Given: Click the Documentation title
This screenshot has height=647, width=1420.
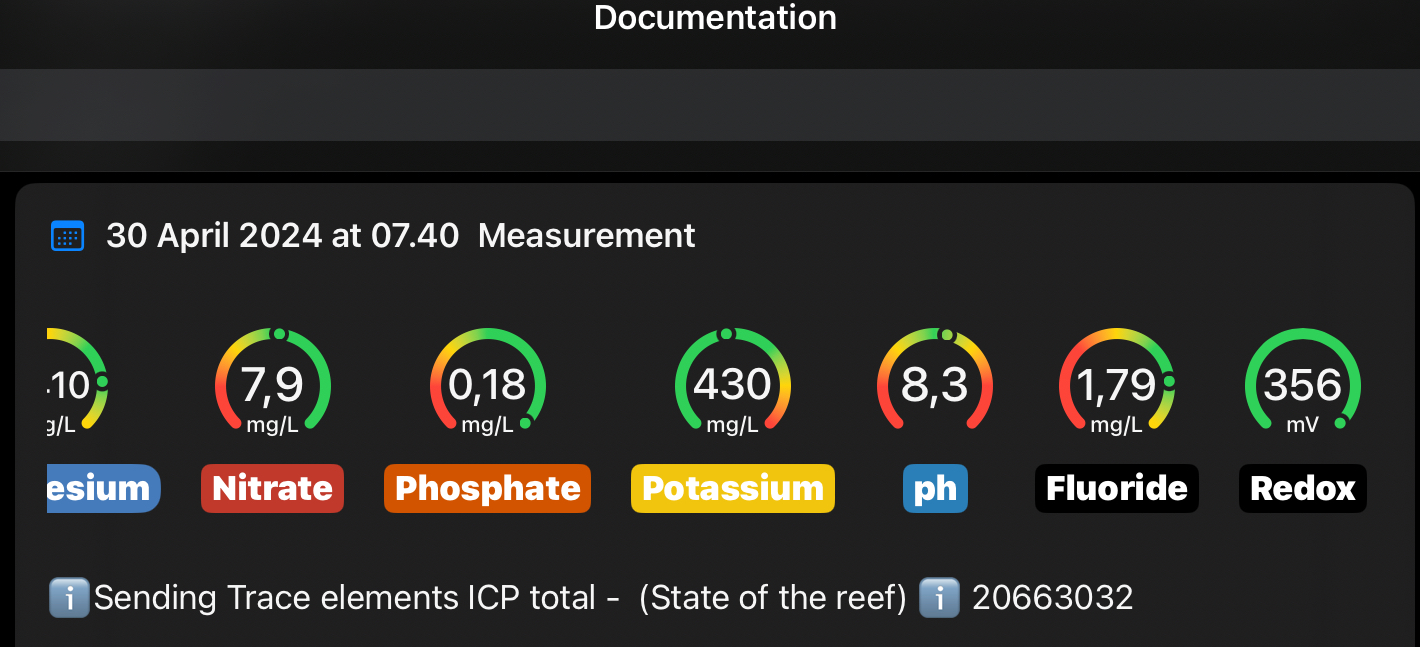Looking at the screenshot, I should click(715, 17).
